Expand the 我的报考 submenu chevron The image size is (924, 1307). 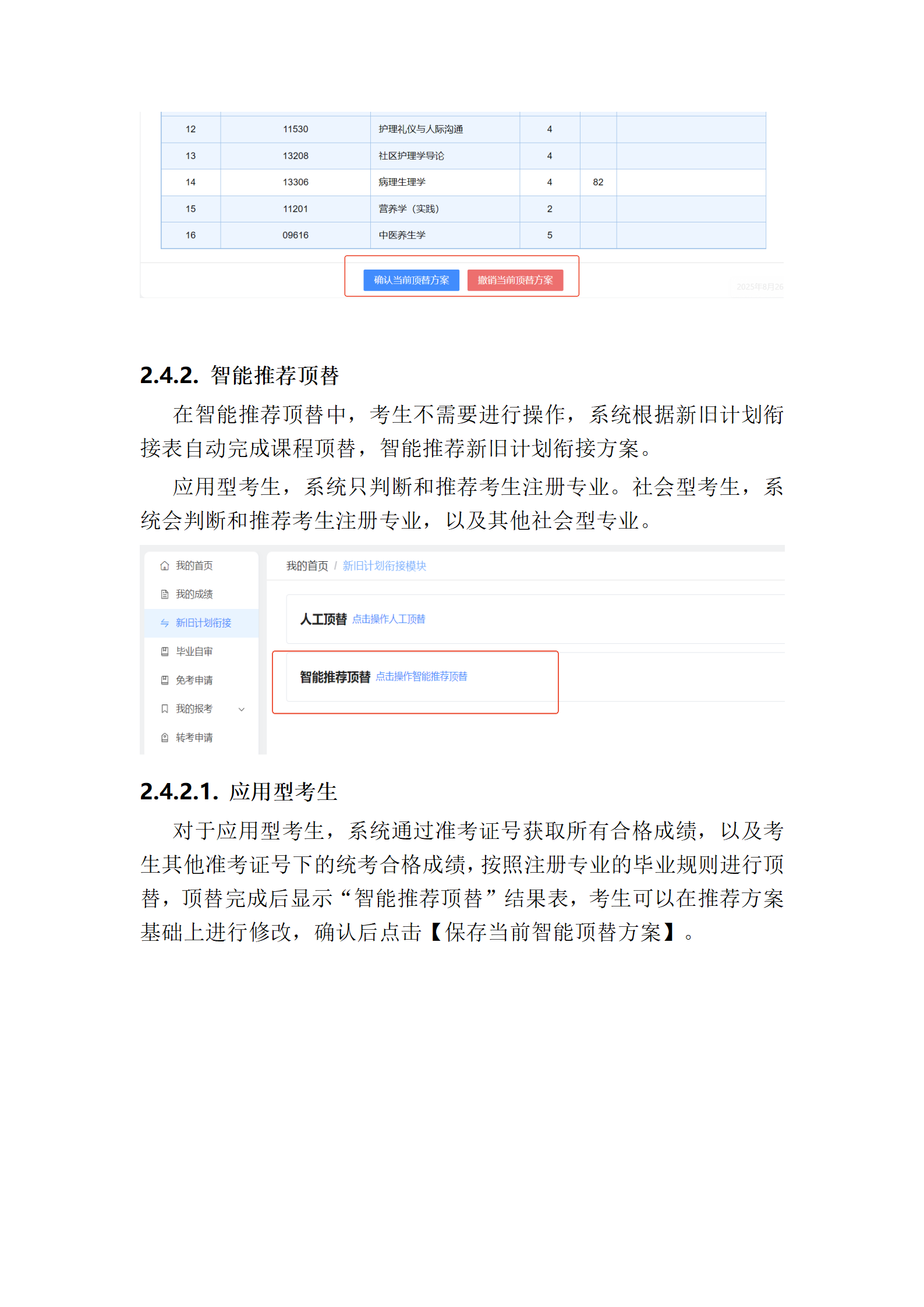[242, 709]
